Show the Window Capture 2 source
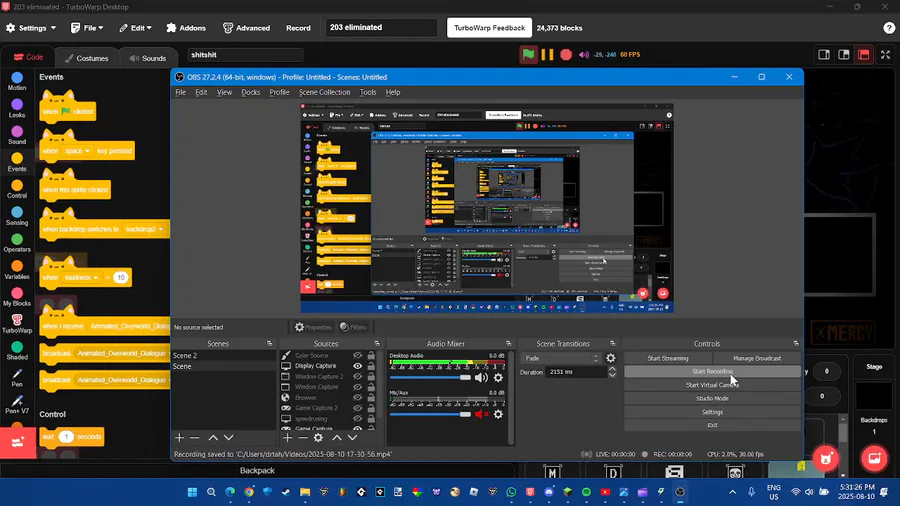Viewport: 900px width, 506px height. click(x=358, y=376)
